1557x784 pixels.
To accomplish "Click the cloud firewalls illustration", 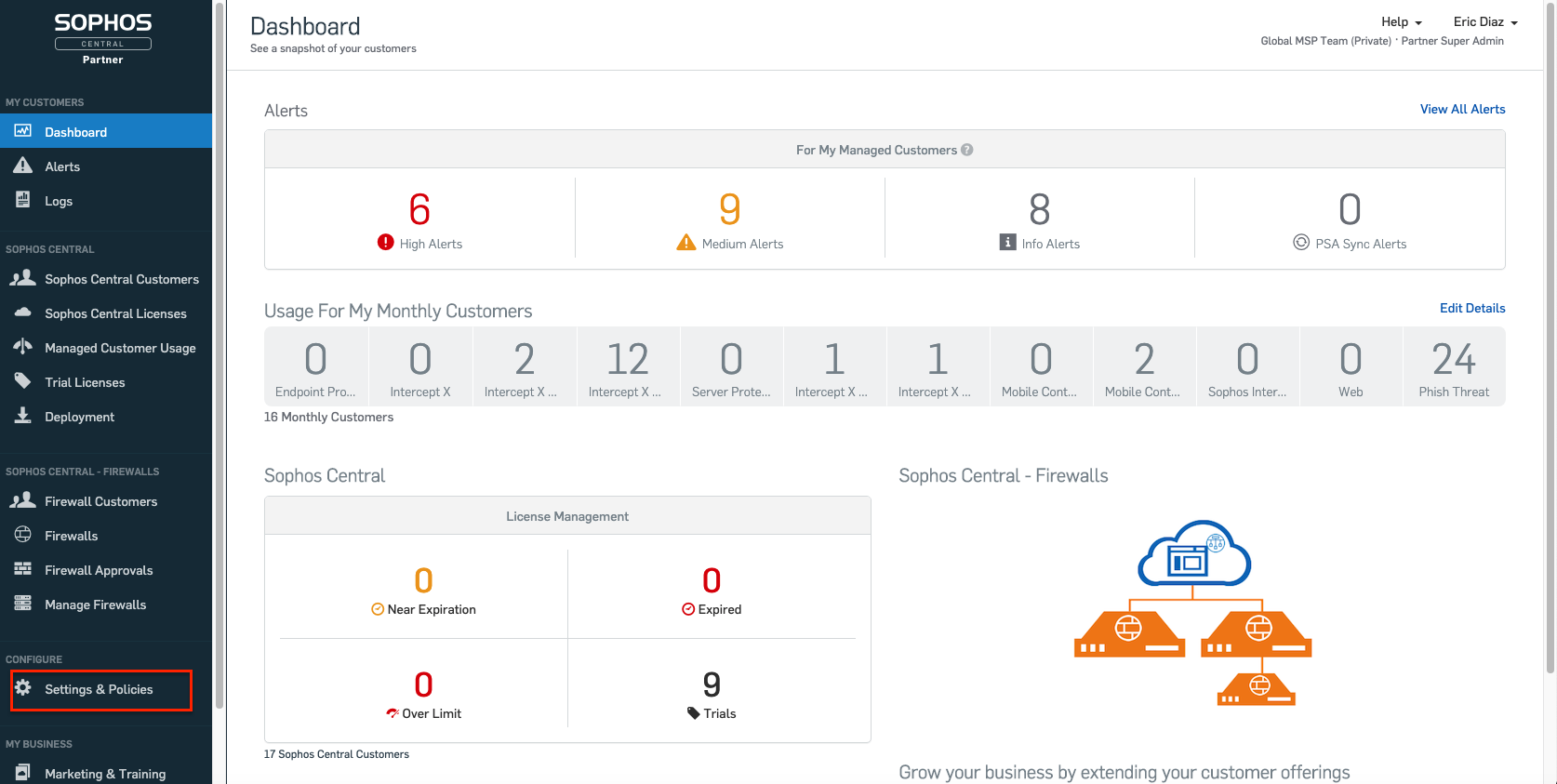I will click(1193, 614).
